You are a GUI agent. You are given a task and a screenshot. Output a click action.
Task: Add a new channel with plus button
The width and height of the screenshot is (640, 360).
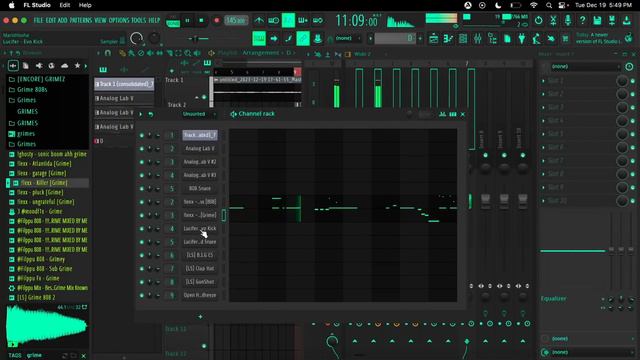click(x=200, y=317)
